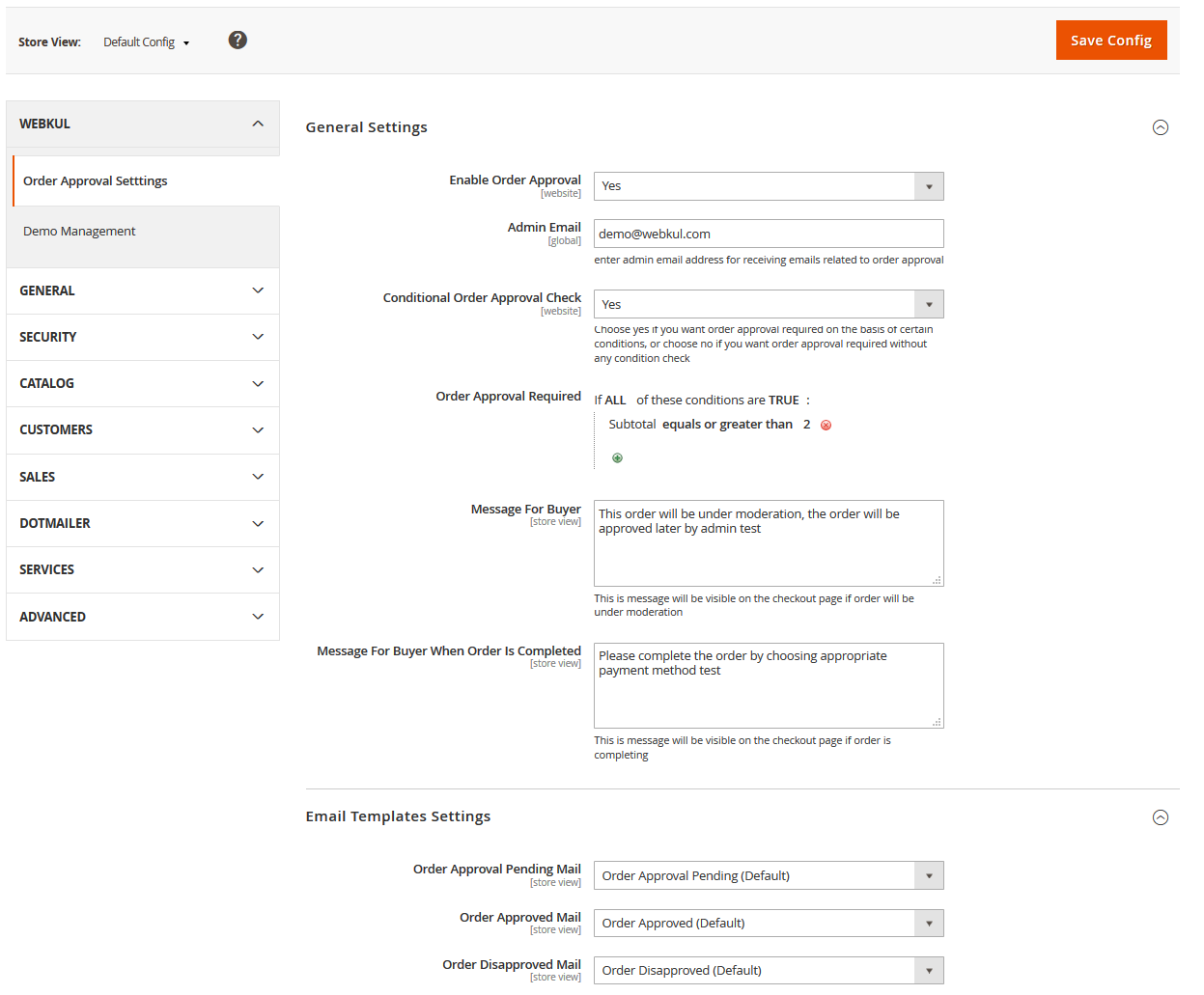Open the Order Approval Pending Mail dropdown
The width and height of the screenshot is (1204, 995).
pos(768,875)
